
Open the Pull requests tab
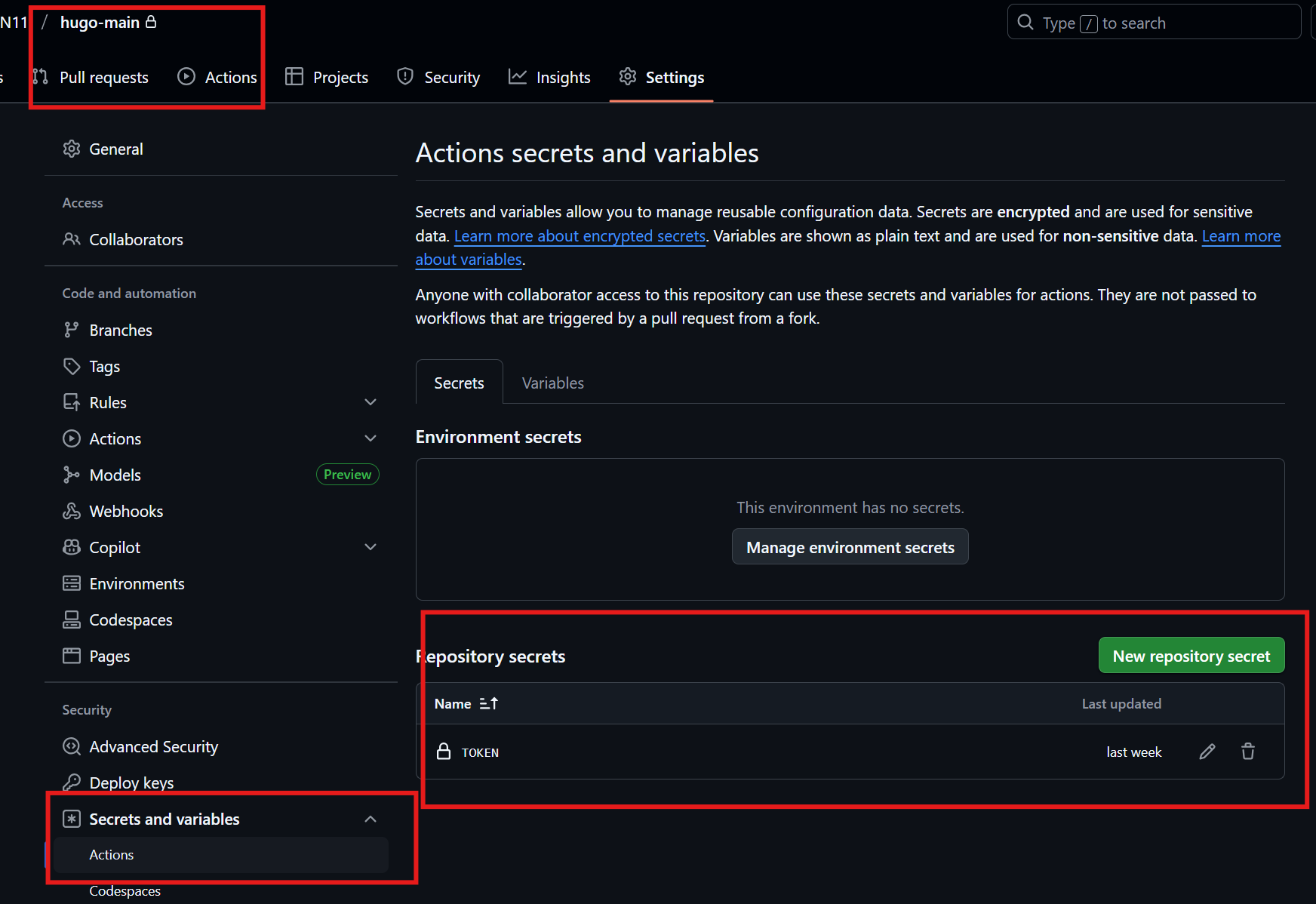point(91,77)
